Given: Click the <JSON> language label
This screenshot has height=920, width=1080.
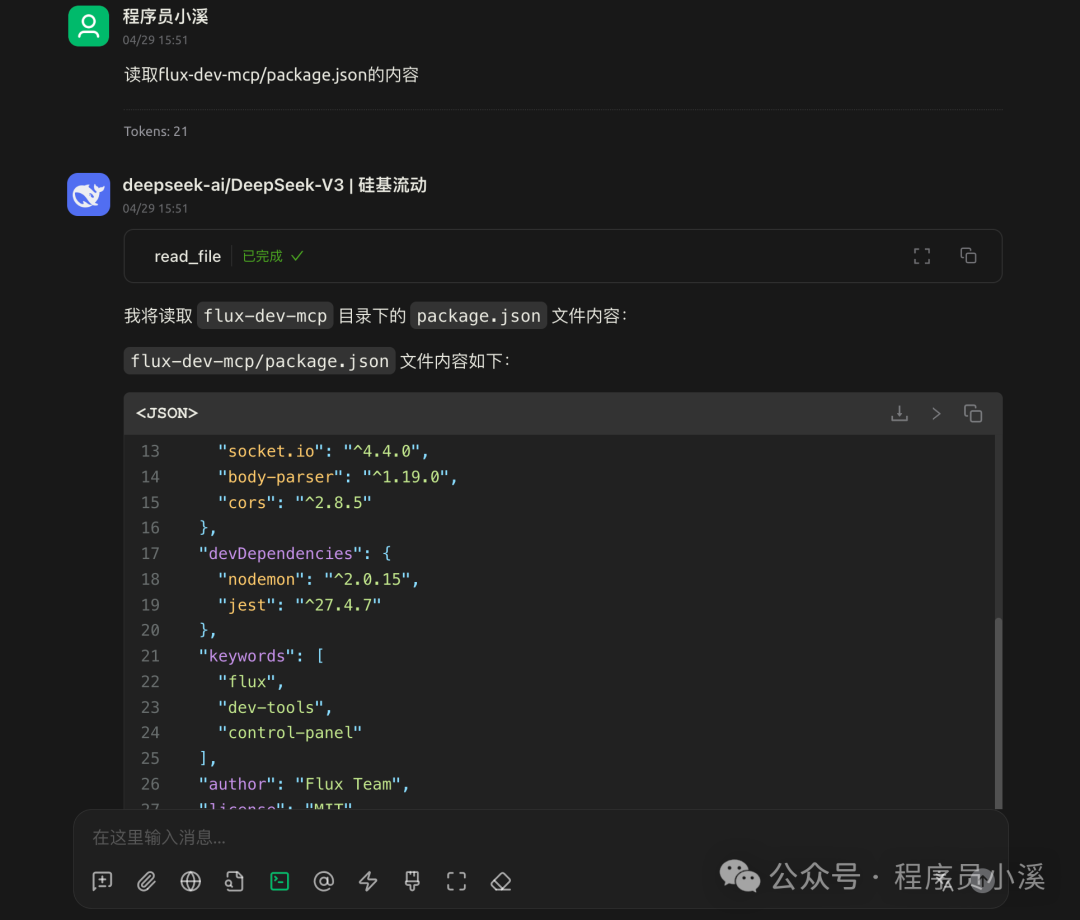Looking at the screenshot, I should click(167, 413).
